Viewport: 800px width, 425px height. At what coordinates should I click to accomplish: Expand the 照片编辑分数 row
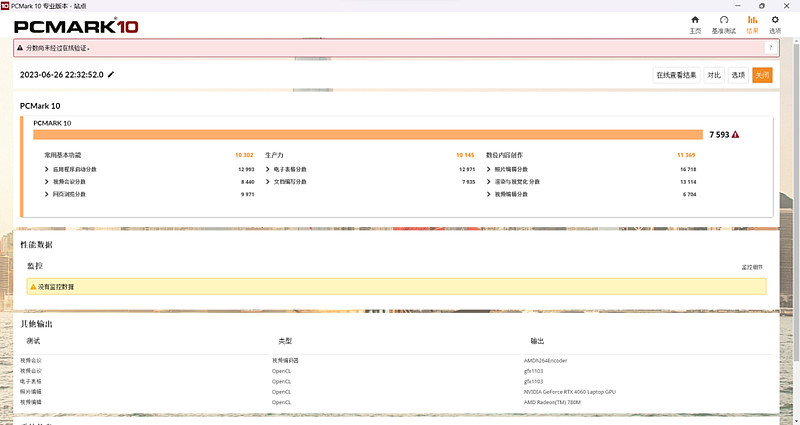[x=488, y=169]
